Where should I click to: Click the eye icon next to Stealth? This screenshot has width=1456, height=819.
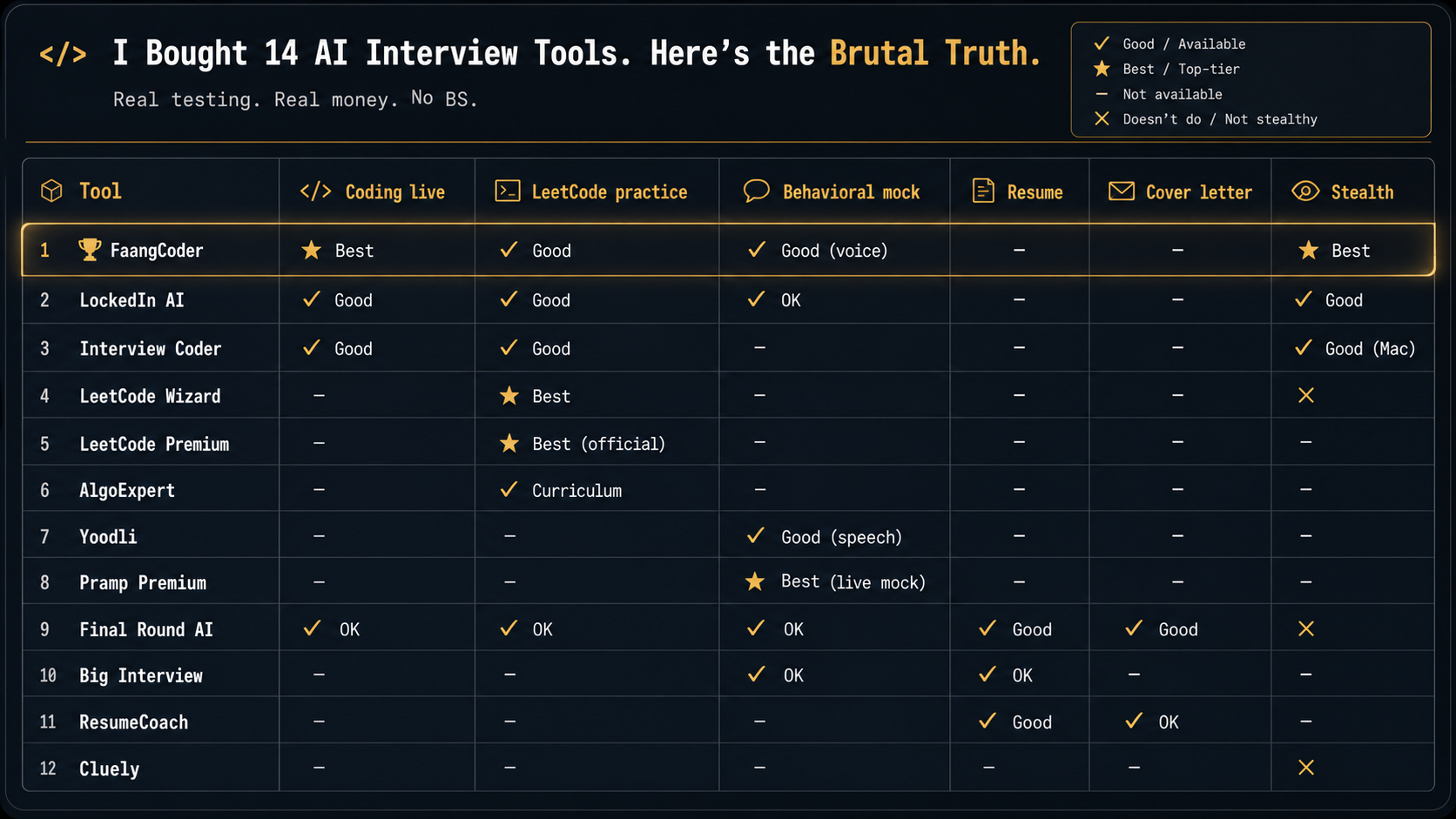(1305, 191)
